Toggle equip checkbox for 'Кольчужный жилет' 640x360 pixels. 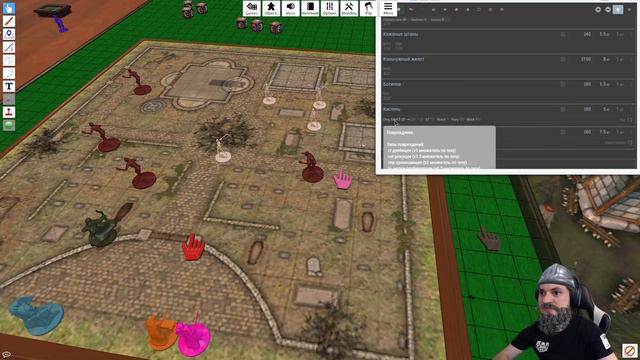(x=563, y=60)
